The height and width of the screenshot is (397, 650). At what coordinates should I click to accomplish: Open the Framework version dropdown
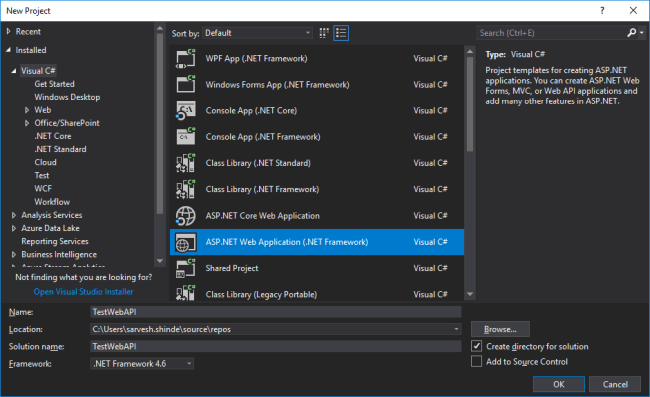142,363
